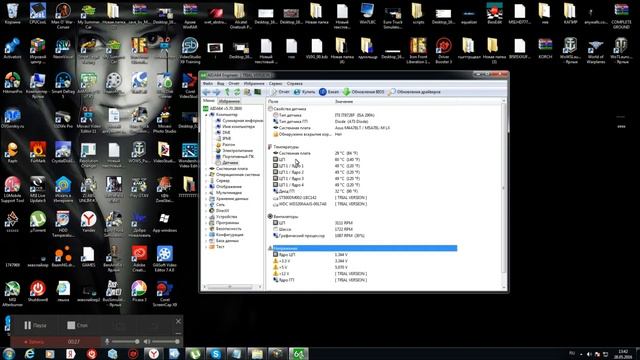Adjust the recorder speaker volume slider
This screenshot has height=360, width=640.
coord(165,342)
